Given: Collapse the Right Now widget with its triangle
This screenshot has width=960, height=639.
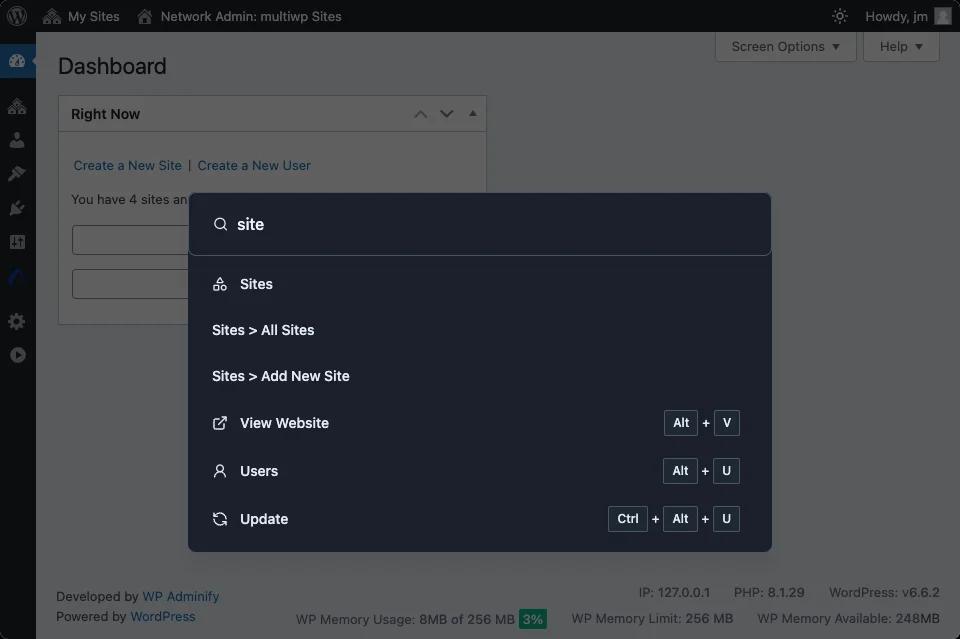Looking at the screenshot, I should [472, 113].
